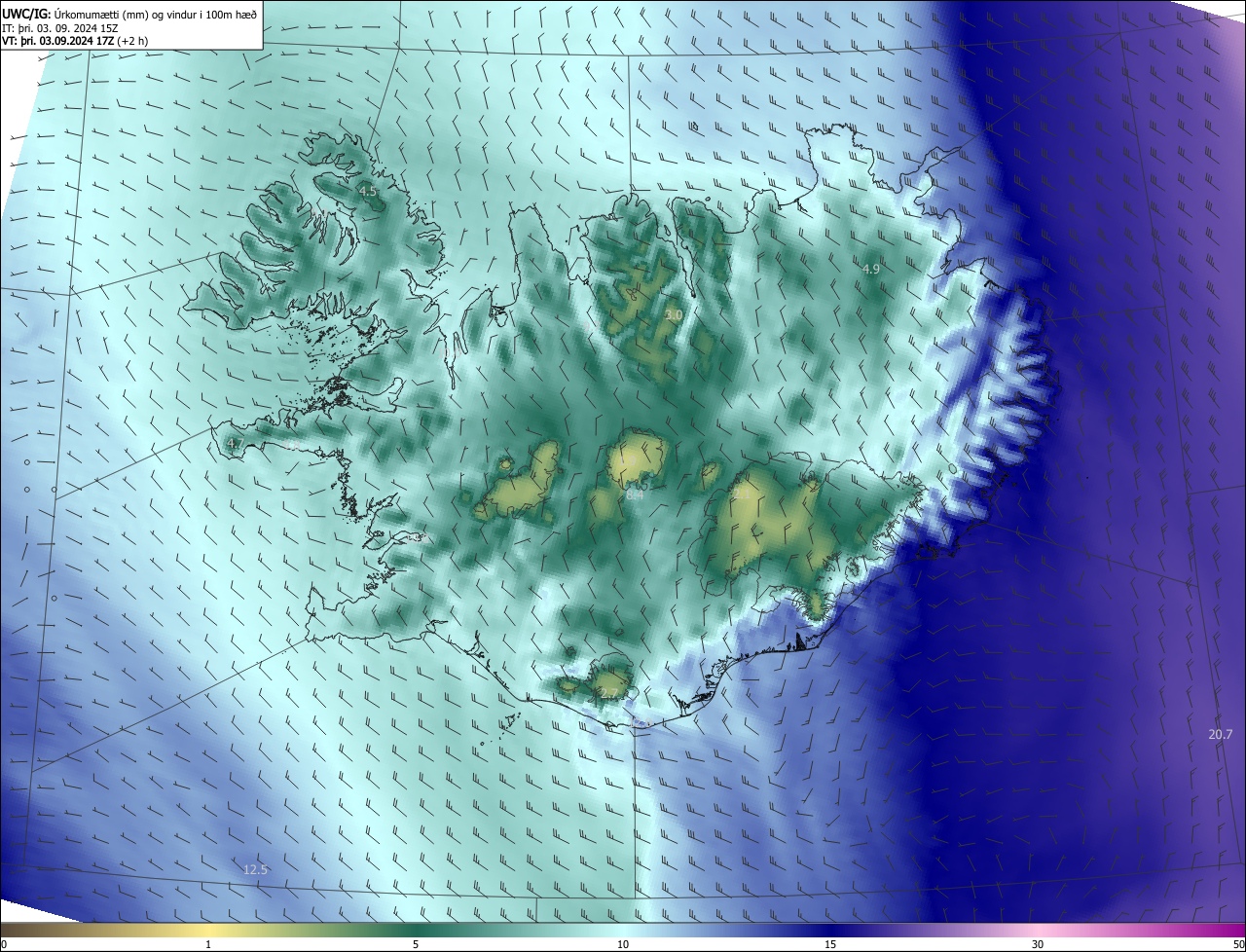Click the 12.5 value label over the southwest ocean
1246x952 pixels.
pyautogui.click(x=255, y=869)
